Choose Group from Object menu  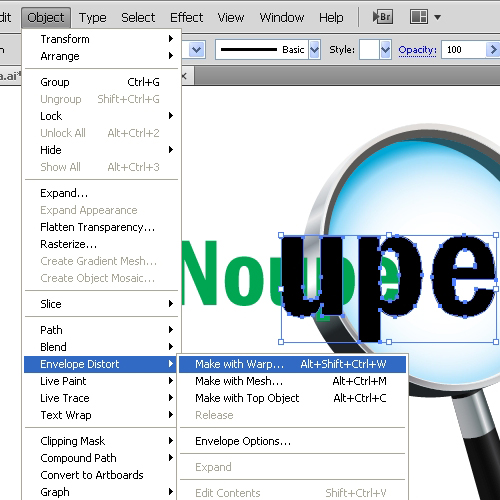pyautogui.click(x=101, y=82)
